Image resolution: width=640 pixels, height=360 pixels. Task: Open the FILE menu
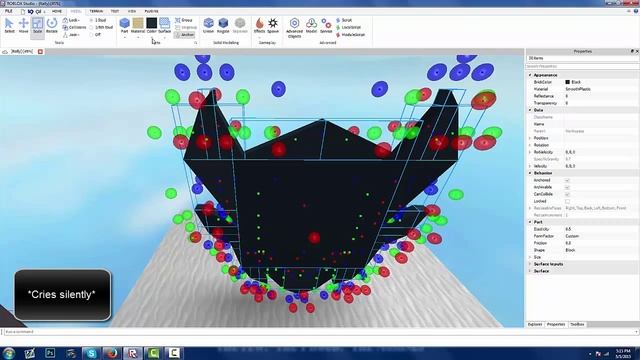click(9, 11)
